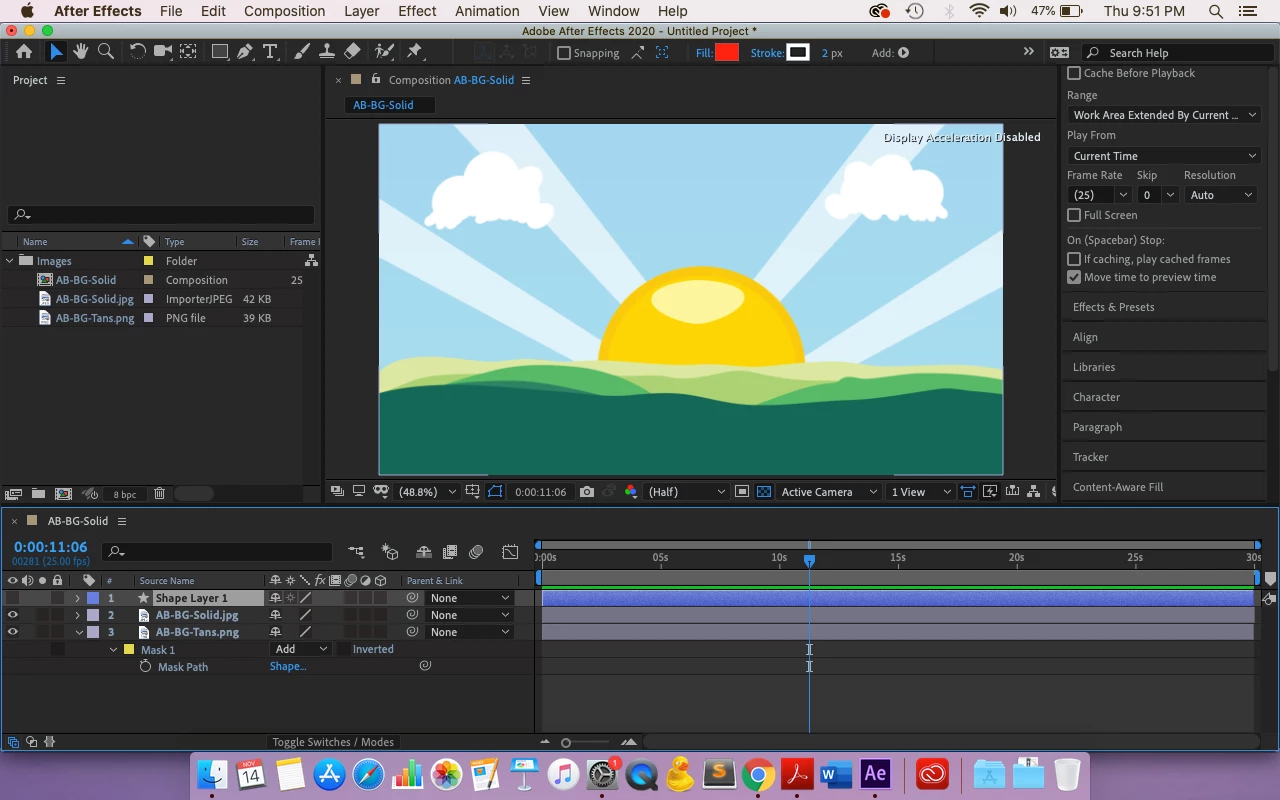Select the Hand tool
Viewport: 1280px width, 800px height.
pos(81,52)
